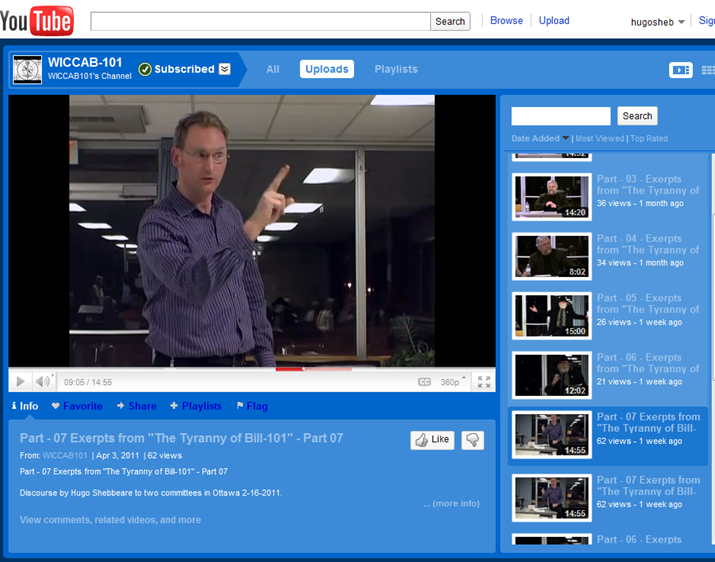Click the green Subscribed checkmark icon

[x=145, y=69]
